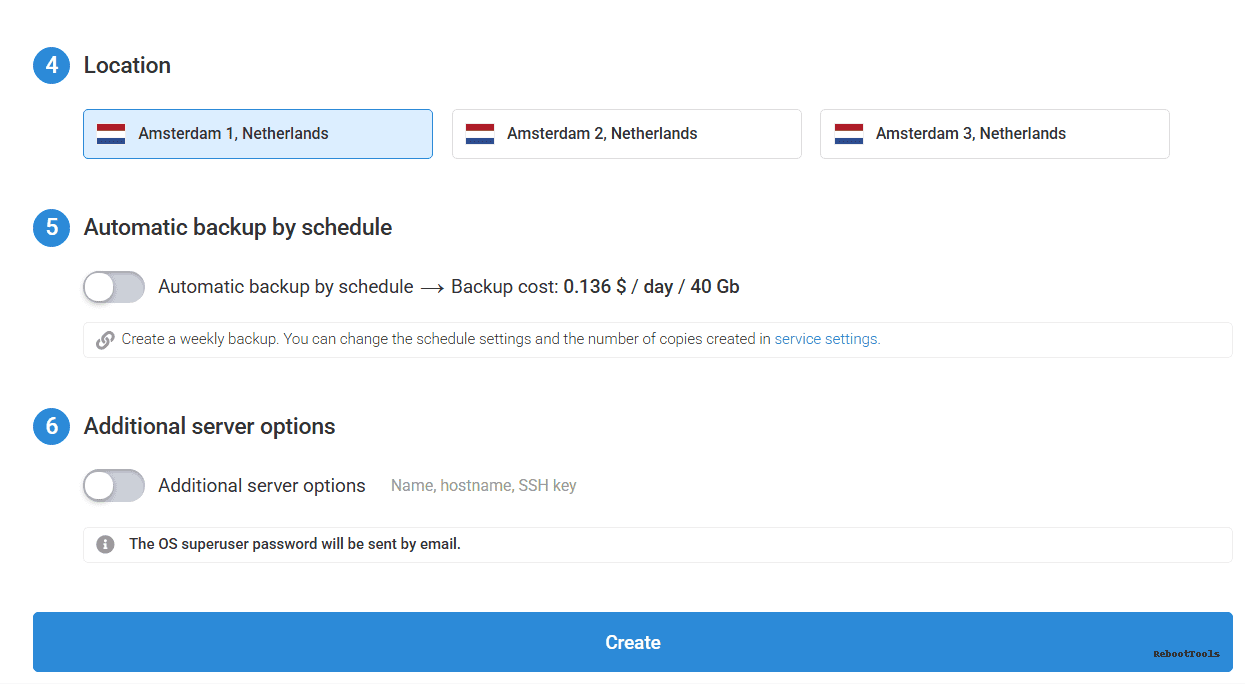Click the RebootTools watermark label

pyautogui.click(x=1186, y=653)
